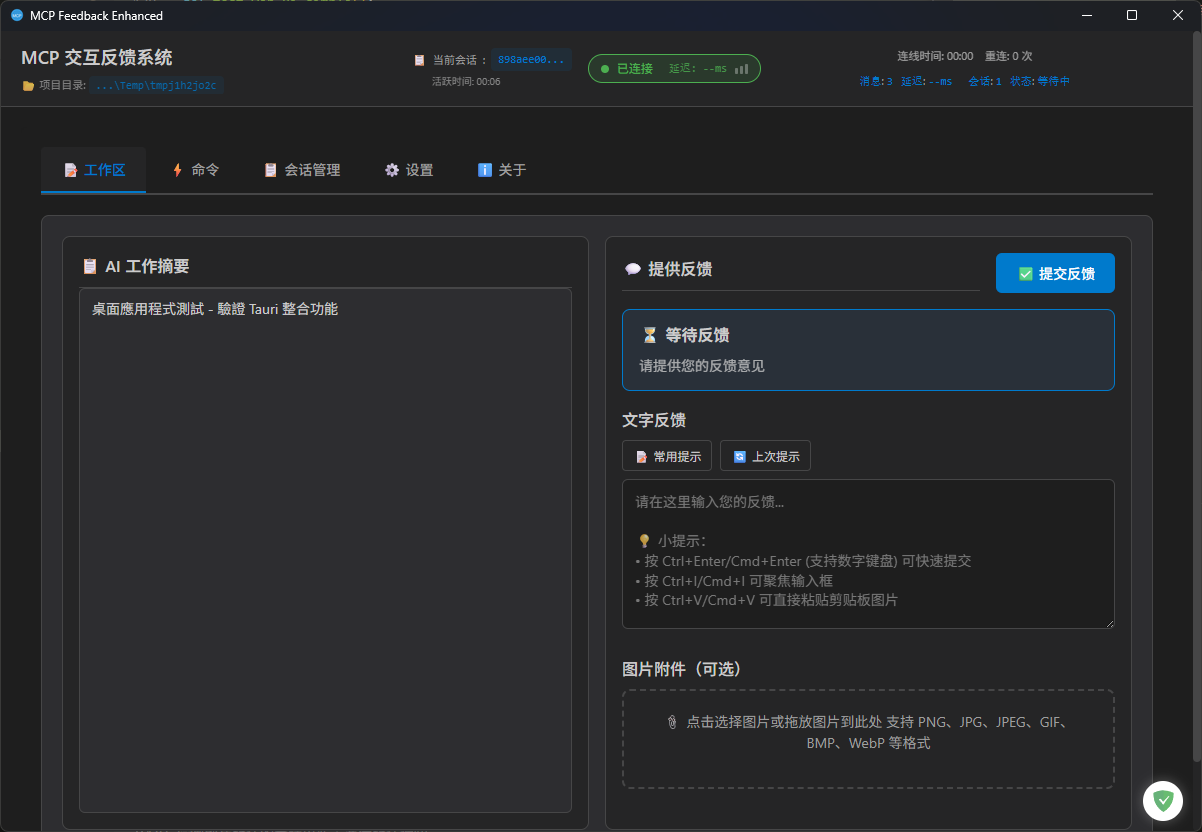Click the 活跃时间: 00:06 text
1202x832 pixels.
[466, 81]
